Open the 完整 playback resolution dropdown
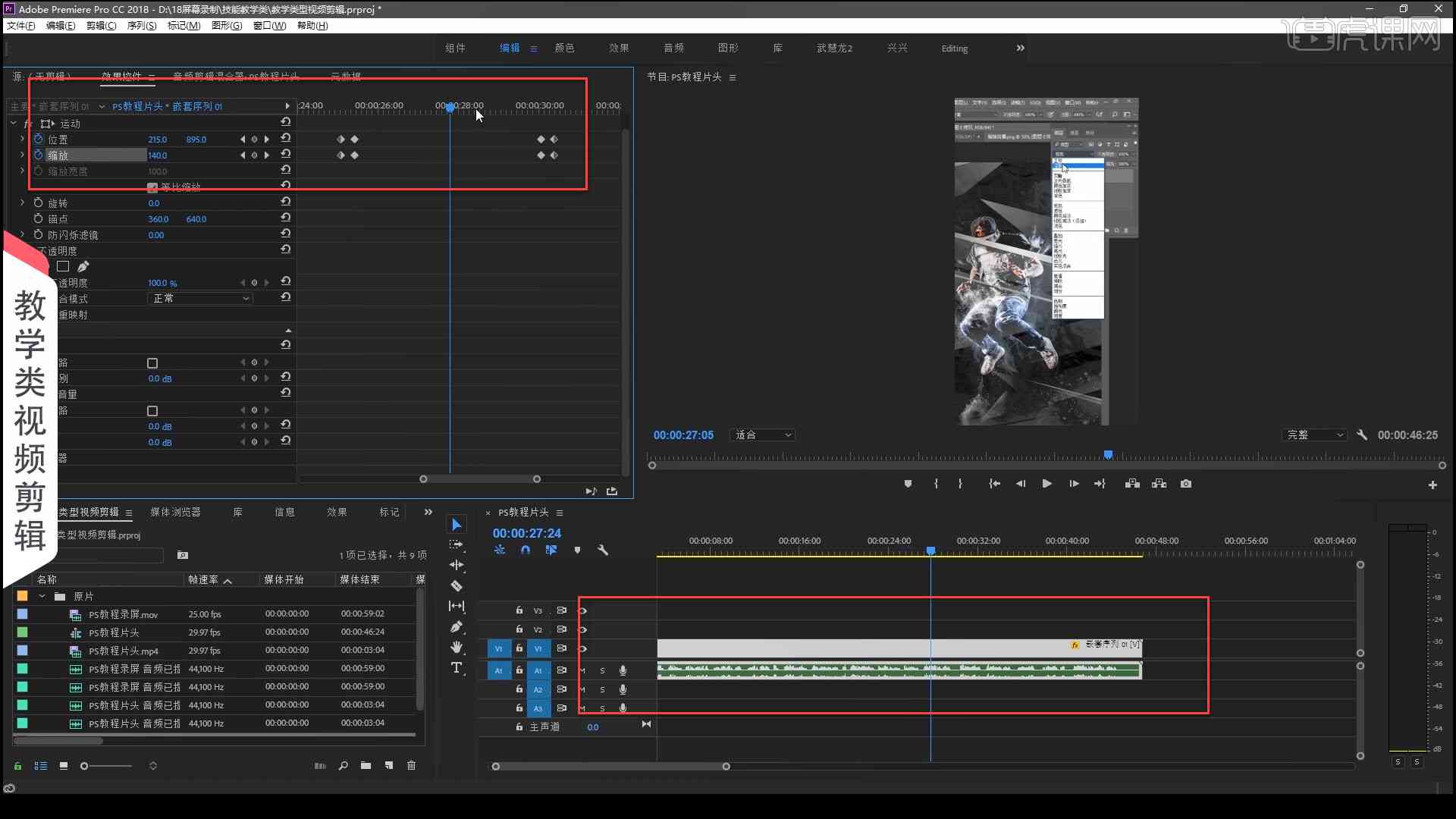This screenshot has width=1456, height=819. pos(1316,435)
